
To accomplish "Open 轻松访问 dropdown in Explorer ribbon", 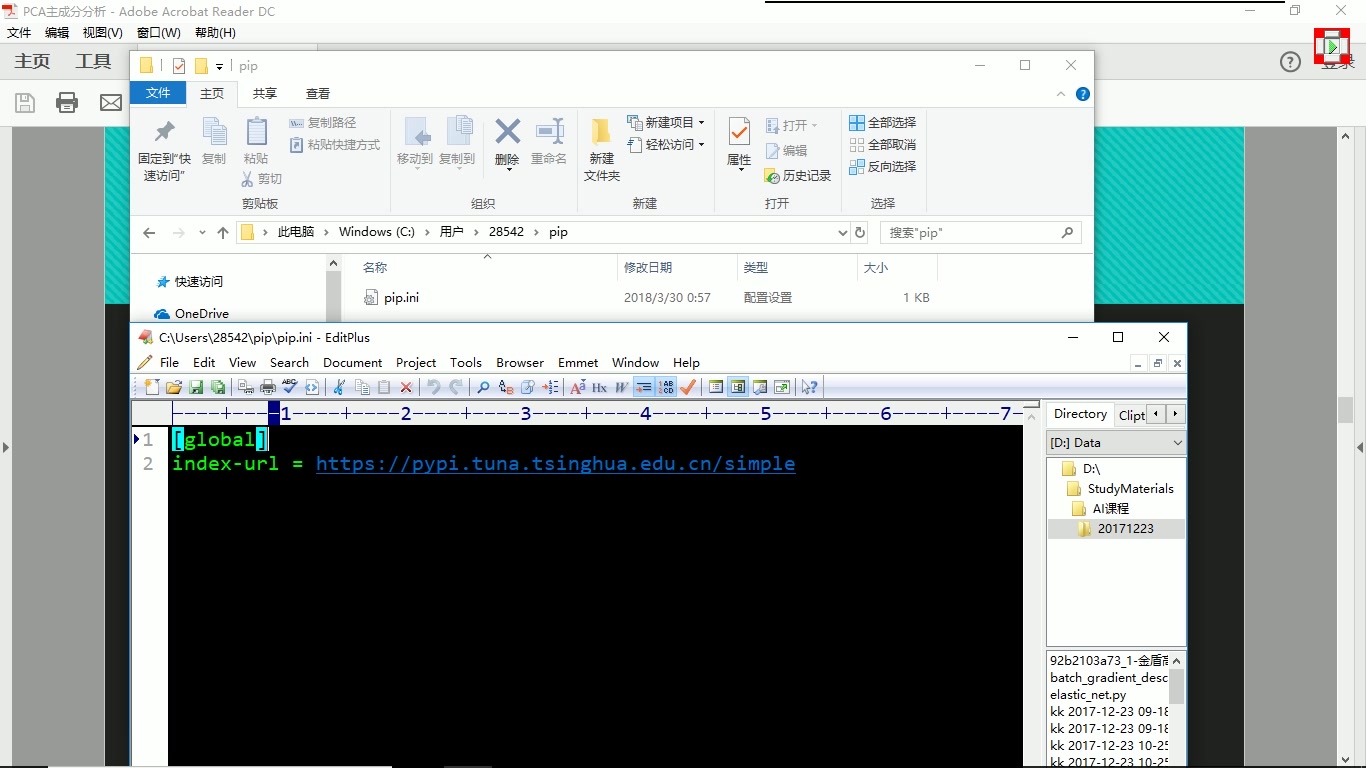I will coord(666,144).
